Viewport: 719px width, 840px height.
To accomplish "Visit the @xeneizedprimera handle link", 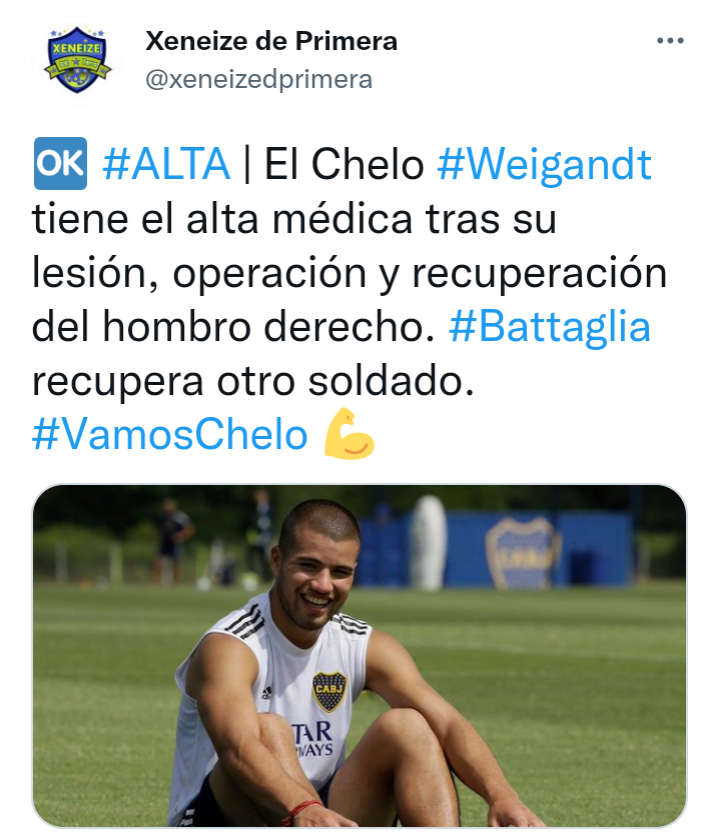I will 259,79.
